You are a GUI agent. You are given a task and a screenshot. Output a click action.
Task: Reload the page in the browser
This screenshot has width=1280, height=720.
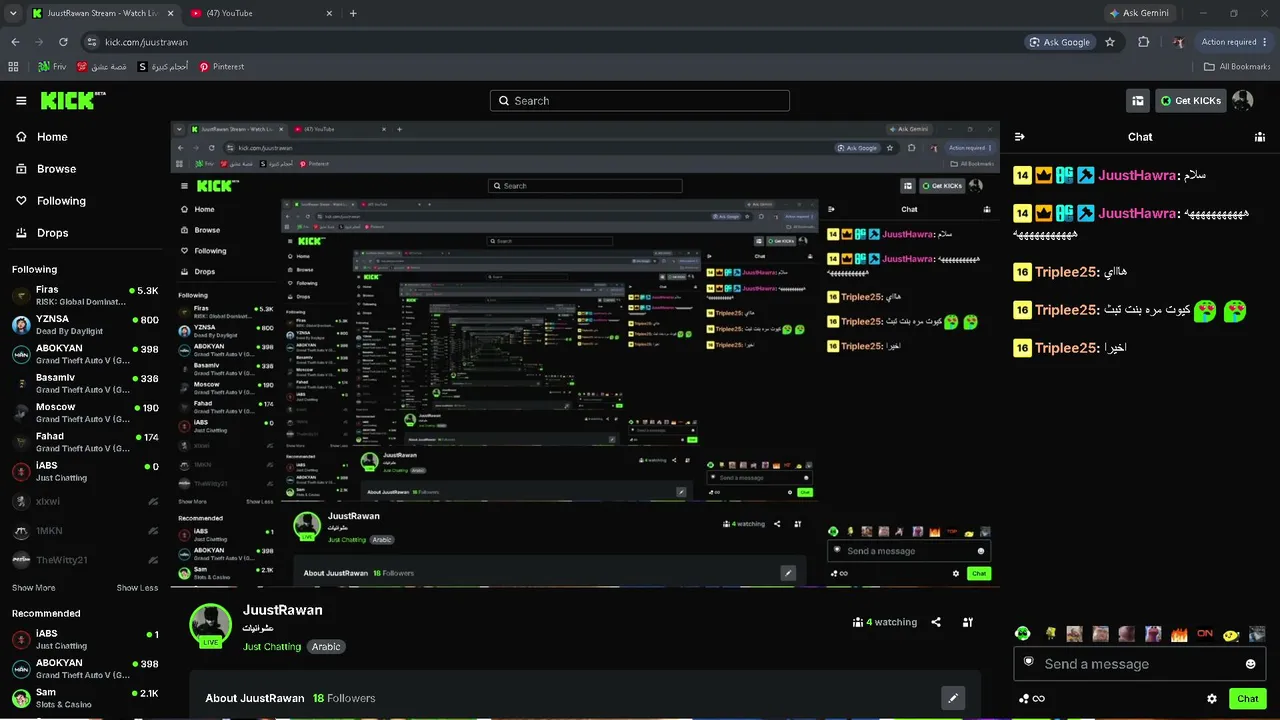tap(64, 42)
